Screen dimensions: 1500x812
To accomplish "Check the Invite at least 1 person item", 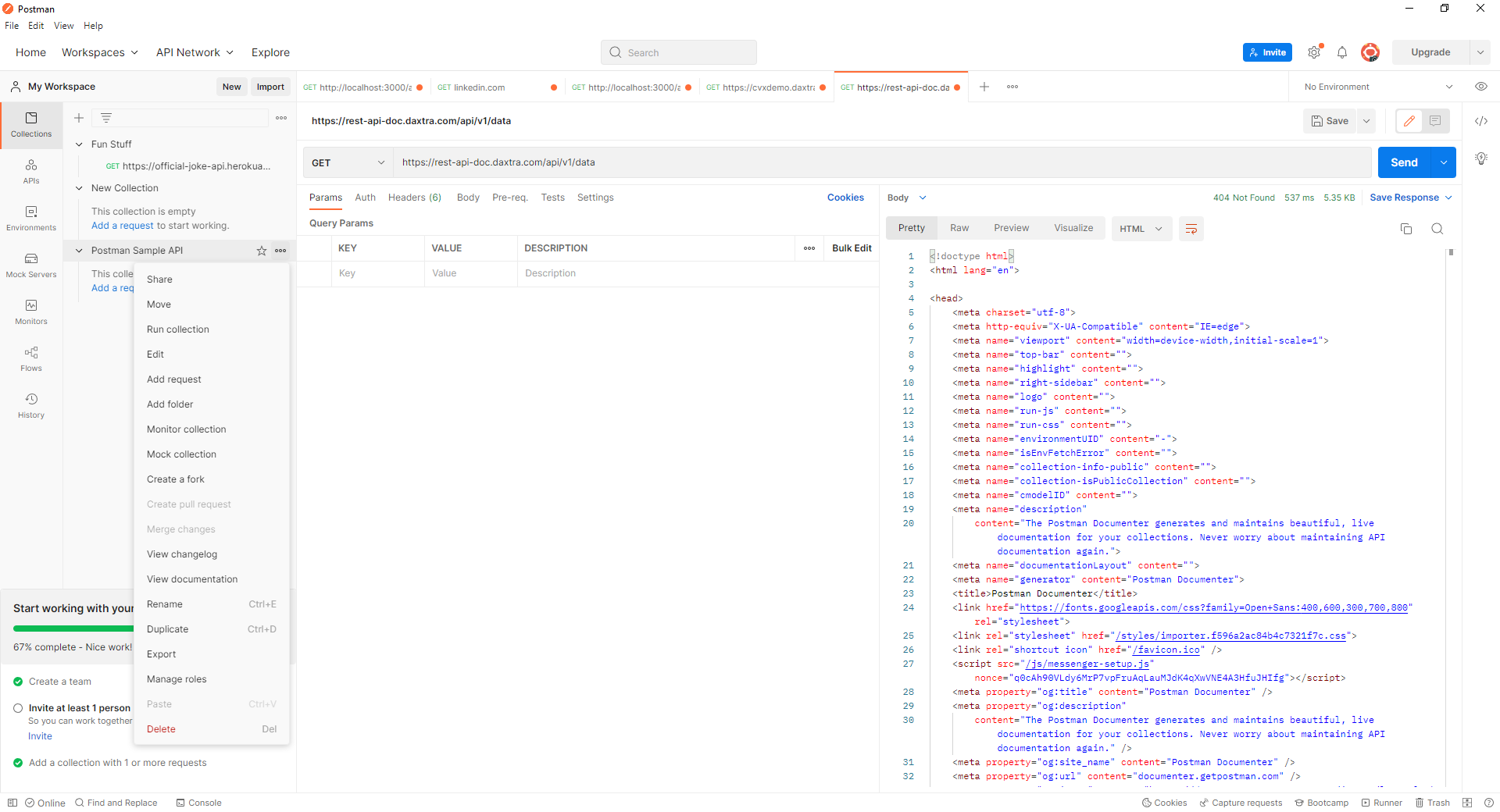I will pyautogui.click(x=18, y=708).
